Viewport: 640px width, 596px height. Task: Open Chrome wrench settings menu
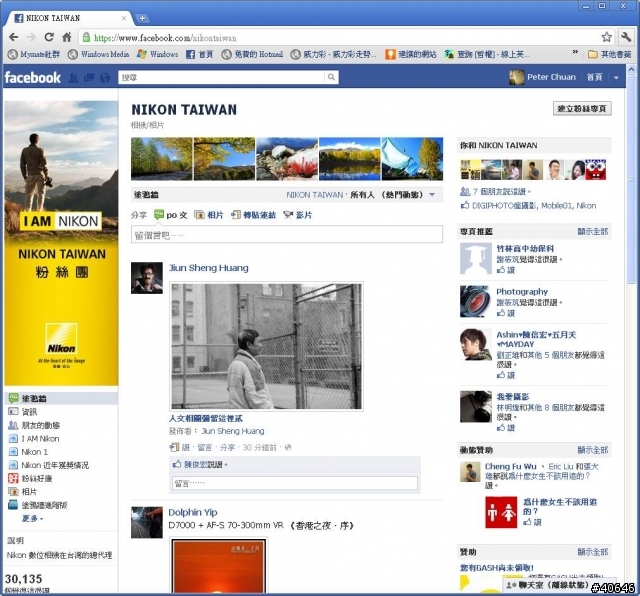tap(626, 37)
